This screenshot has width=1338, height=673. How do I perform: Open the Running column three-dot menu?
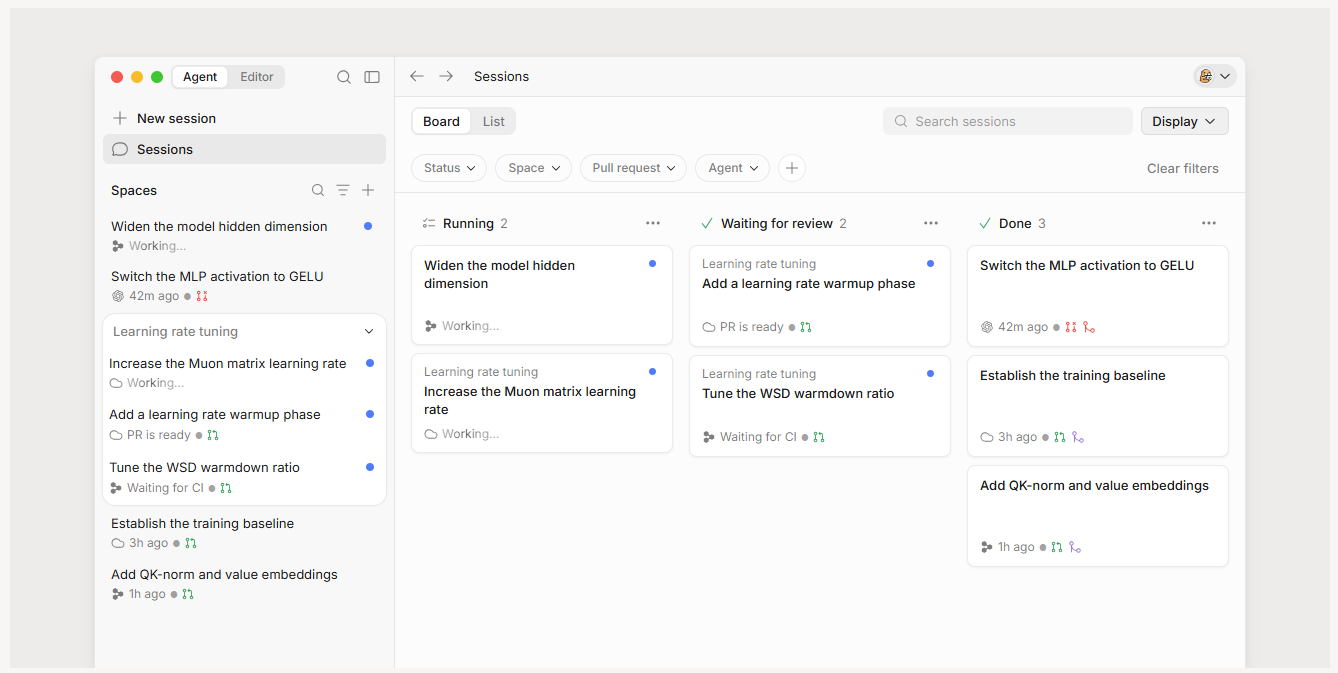(653, 223)
